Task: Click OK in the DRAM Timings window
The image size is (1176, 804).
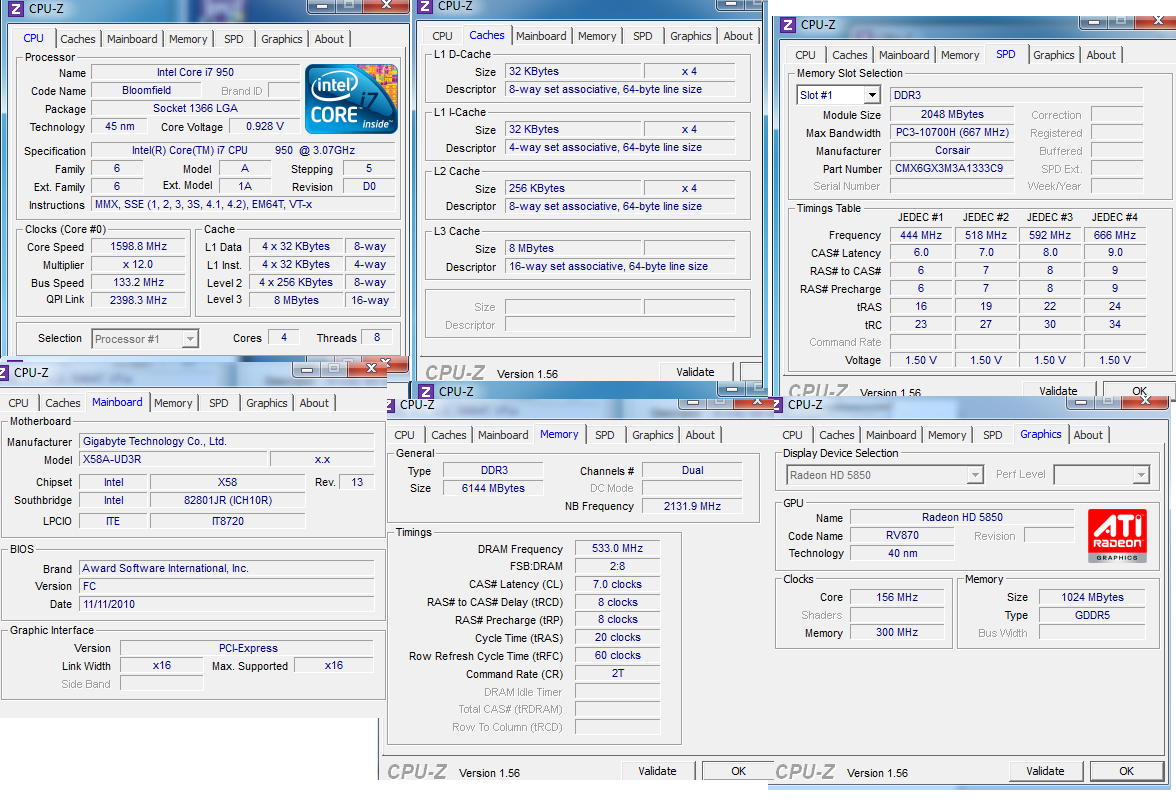Action: pos(739,771)
